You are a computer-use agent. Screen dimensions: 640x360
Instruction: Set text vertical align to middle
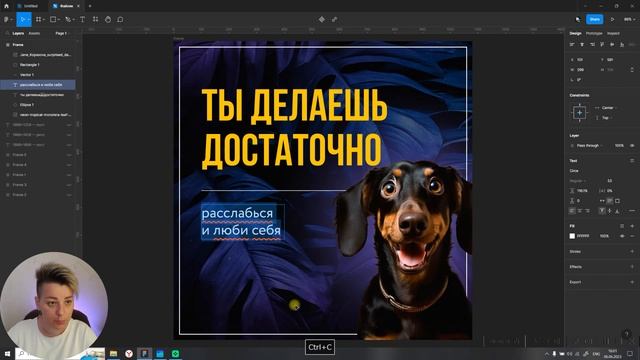click(x=609, y=211)
